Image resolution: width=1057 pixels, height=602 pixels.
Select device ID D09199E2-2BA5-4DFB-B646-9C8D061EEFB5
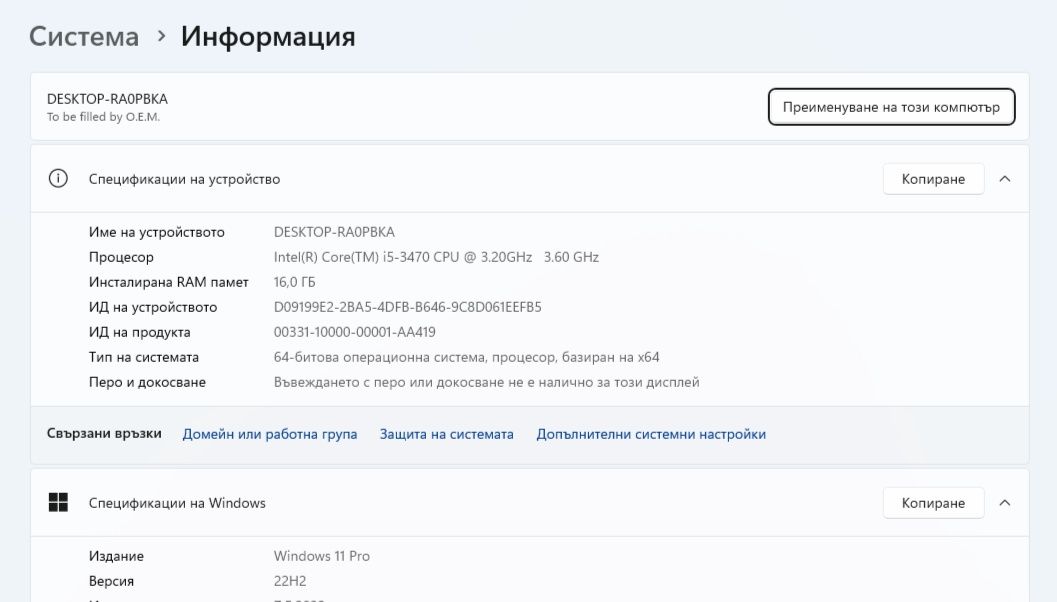point(407,307)
